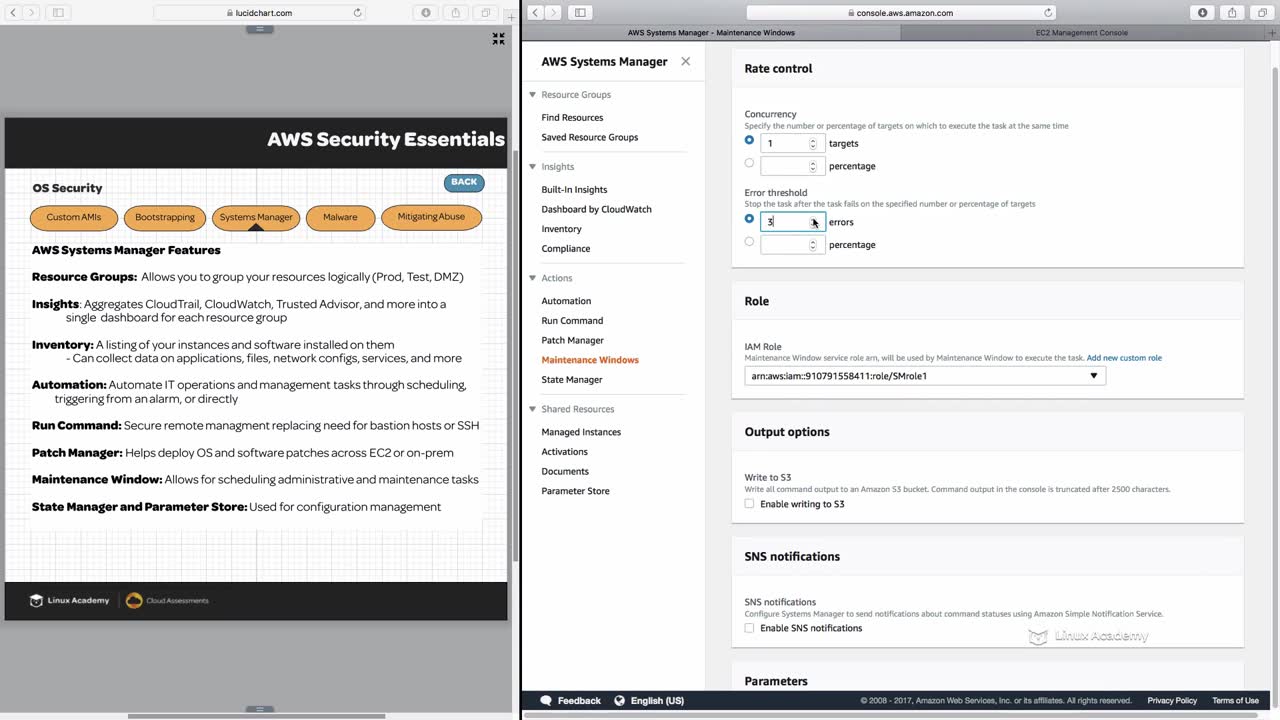Select Concurrency percentage radio button

point(749,163)
